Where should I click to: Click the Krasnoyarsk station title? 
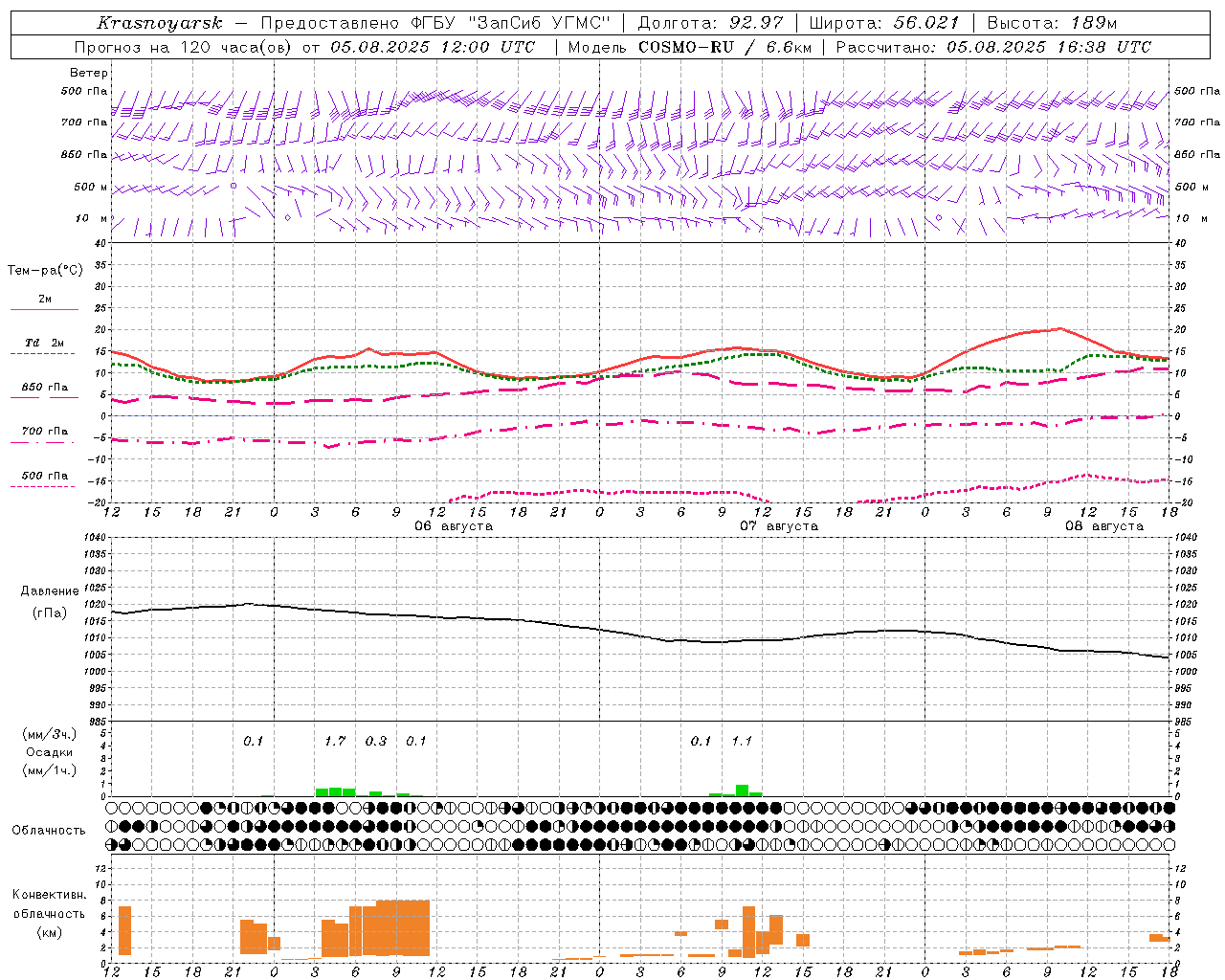[x=160, y=23]
